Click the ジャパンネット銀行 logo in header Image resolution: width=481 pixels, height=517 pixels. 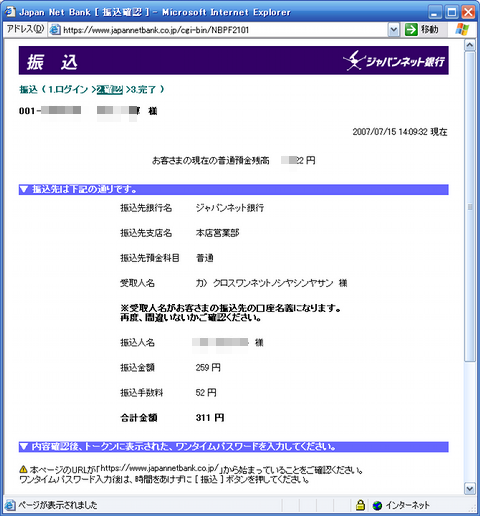pyautogui.click(x=394, y=61)
